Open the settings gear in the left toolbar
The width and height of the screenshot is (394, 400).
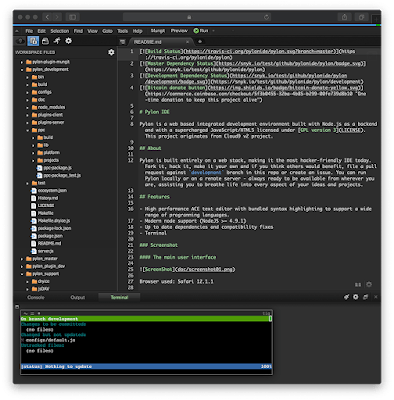coord(68,41)
